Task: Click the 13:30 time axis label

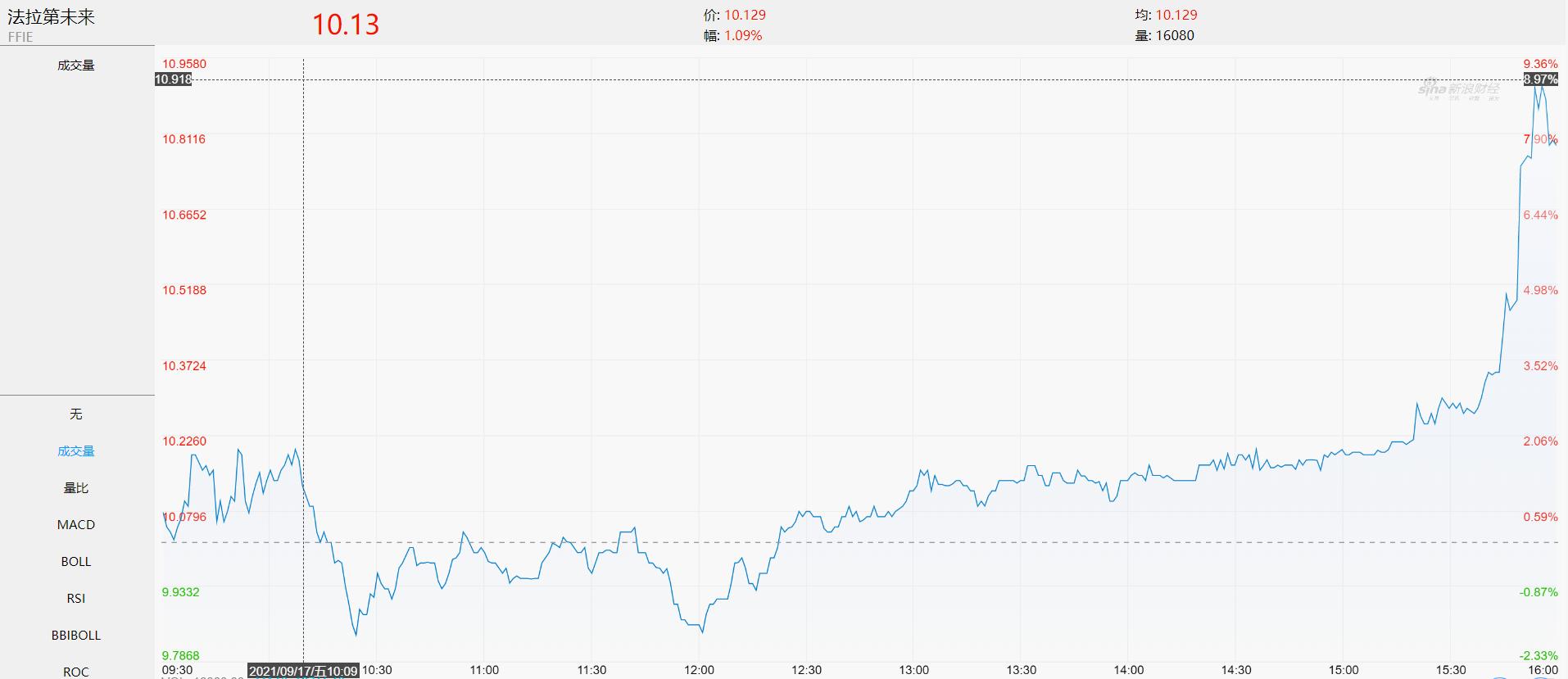Action: (x=1021, y=670)
